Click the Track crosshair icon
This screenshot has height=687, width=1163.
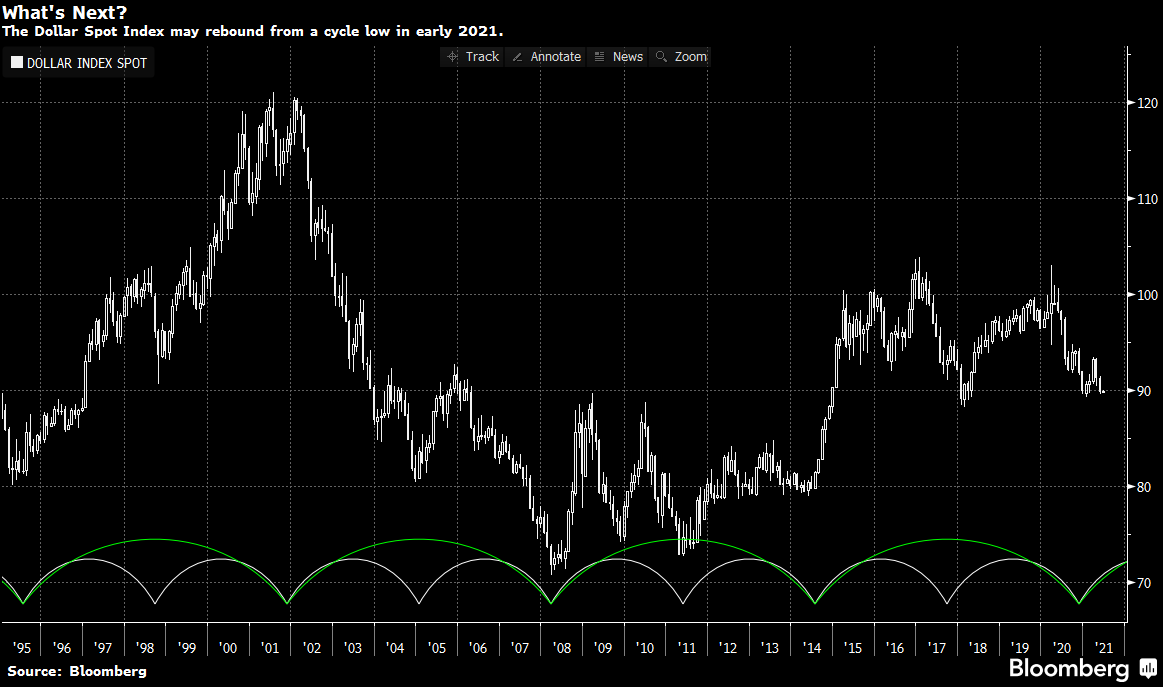(452, 56)
